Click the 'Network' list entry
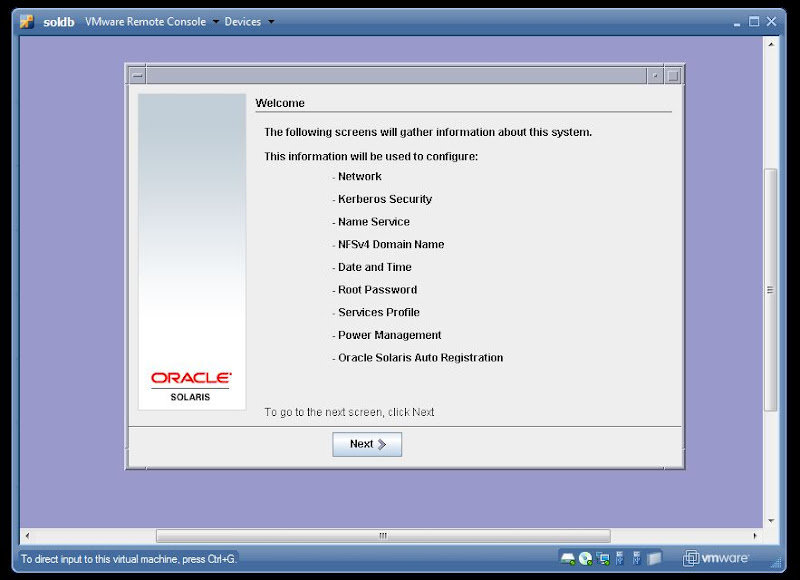Screen dimensions: 800x580 [360, 176]
